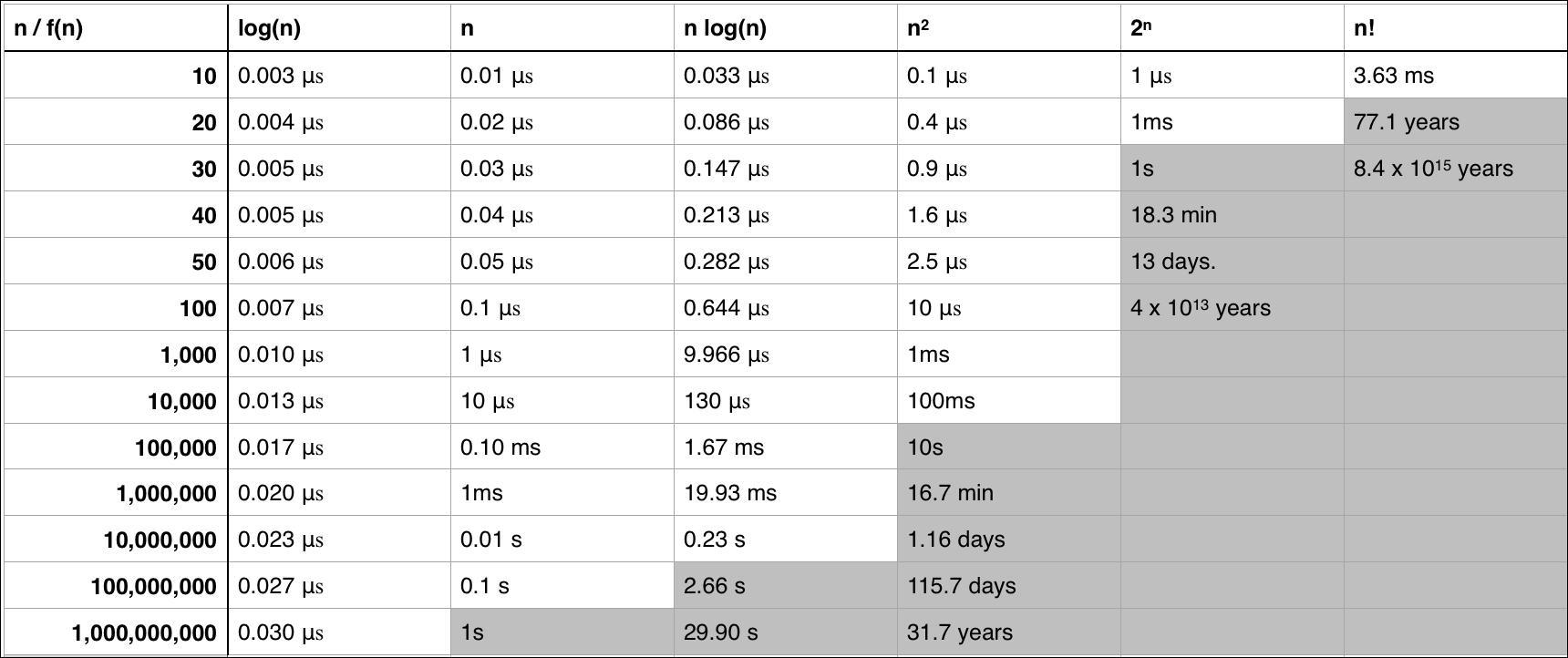Select the 31.7 years cell
1568x658 pixels.
(x=1008, y=632)
